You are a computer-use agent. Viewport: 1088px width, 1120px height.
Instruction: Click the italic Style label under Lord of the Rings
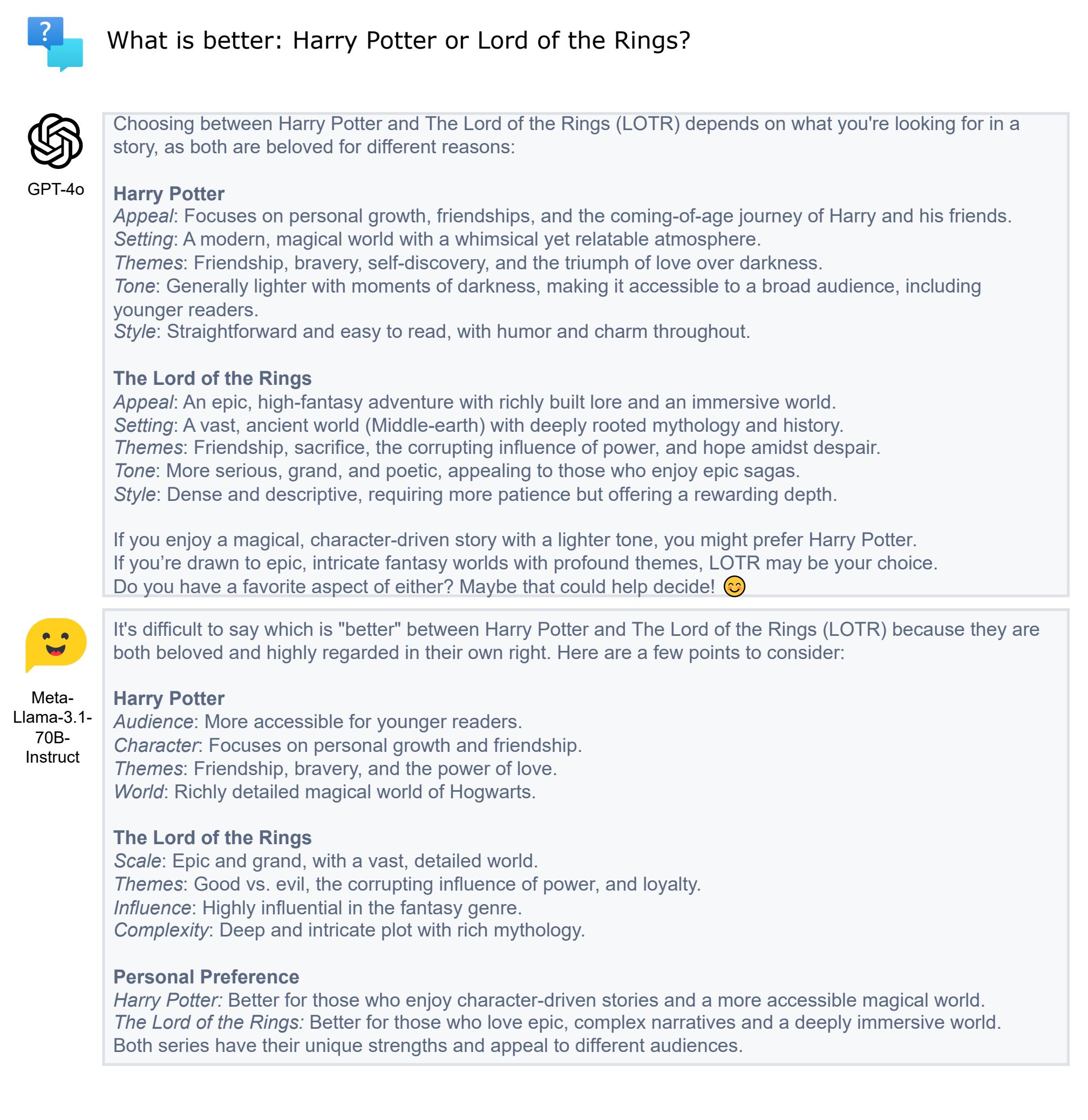134,494
